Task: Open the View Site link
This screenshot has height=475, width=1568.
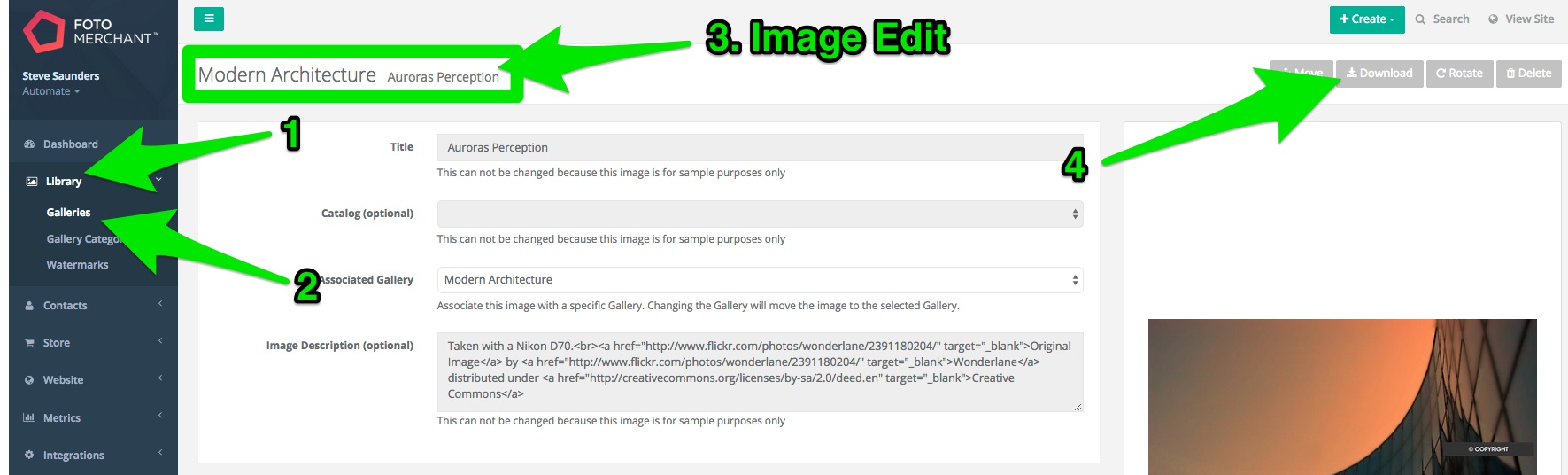Action: point(1521,19)
